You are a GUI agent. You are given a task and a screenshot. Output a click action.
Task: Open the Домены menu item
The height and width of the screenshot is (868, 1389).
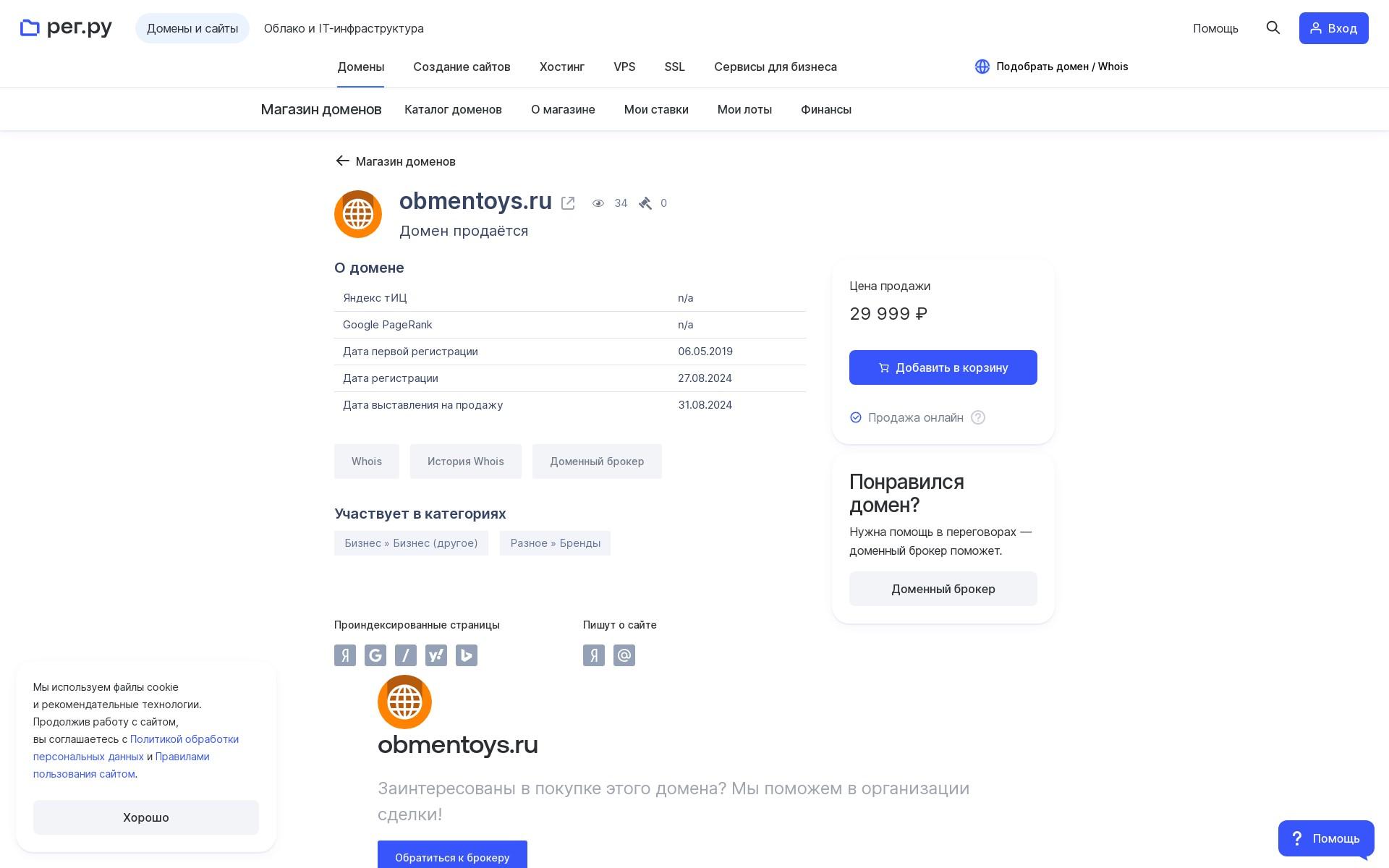click(x=361, y=67)
